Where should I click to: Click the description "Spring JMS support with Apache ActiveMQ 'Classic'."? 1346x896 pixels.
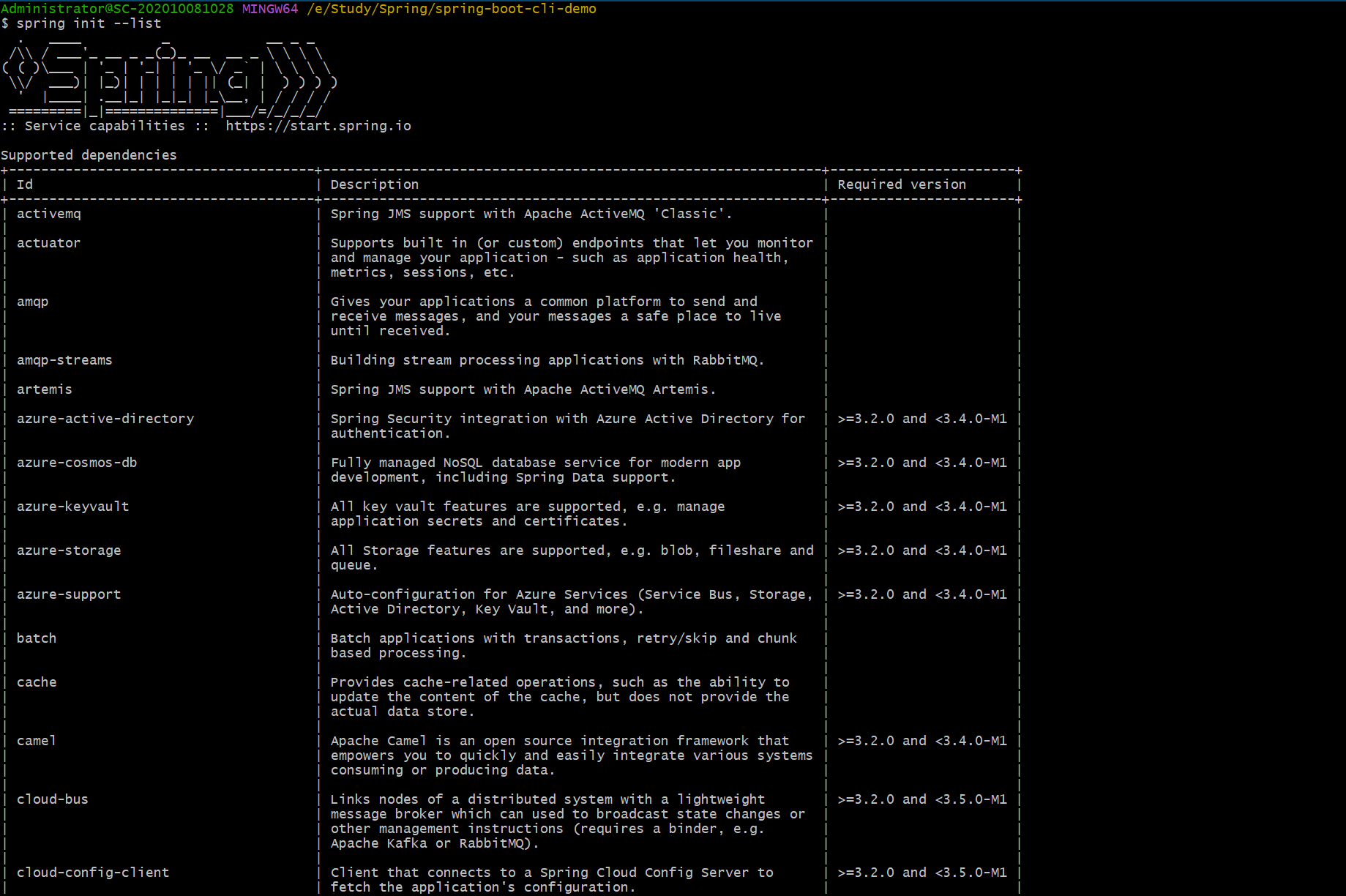click(531, 214)
